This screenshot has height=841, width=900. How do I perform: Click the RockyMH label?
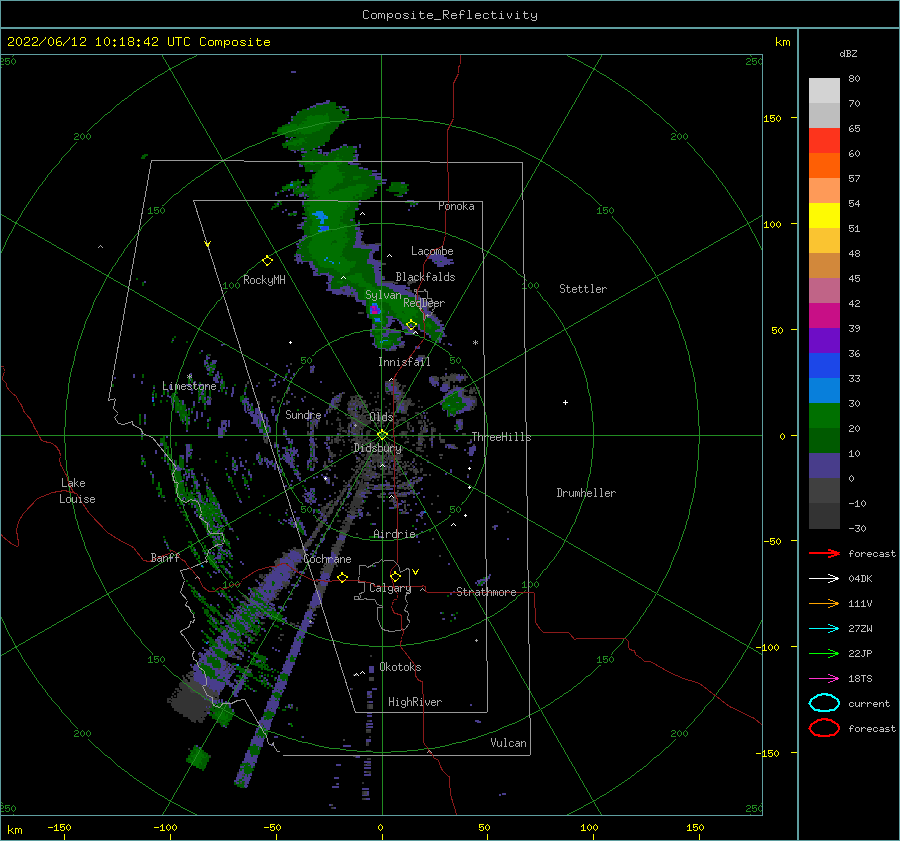[264, 280]
